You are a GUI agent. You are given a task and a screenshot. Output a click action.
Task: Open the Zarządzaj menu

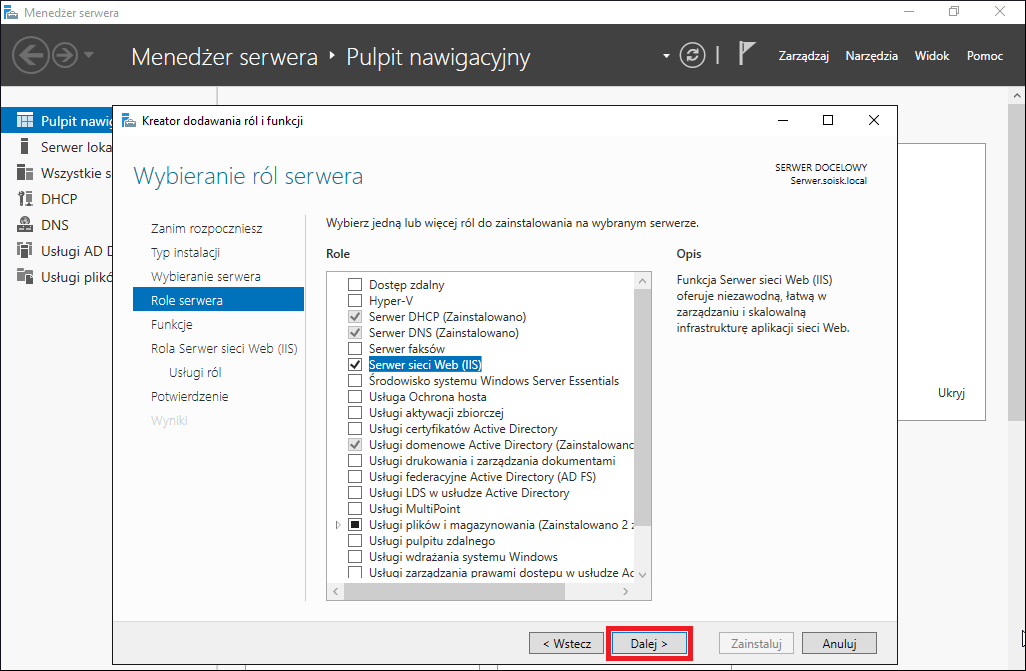click(x=804, y=56)
